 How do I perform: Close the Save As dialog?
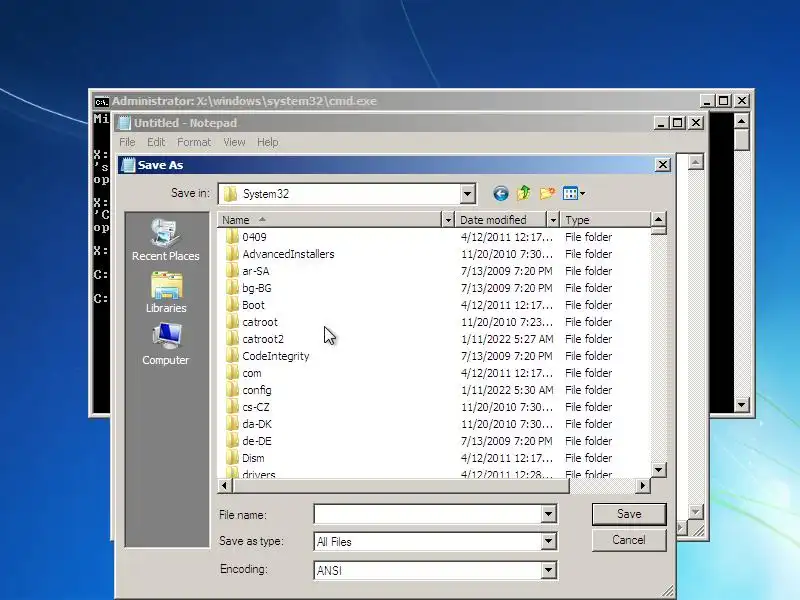pos(662,165)
